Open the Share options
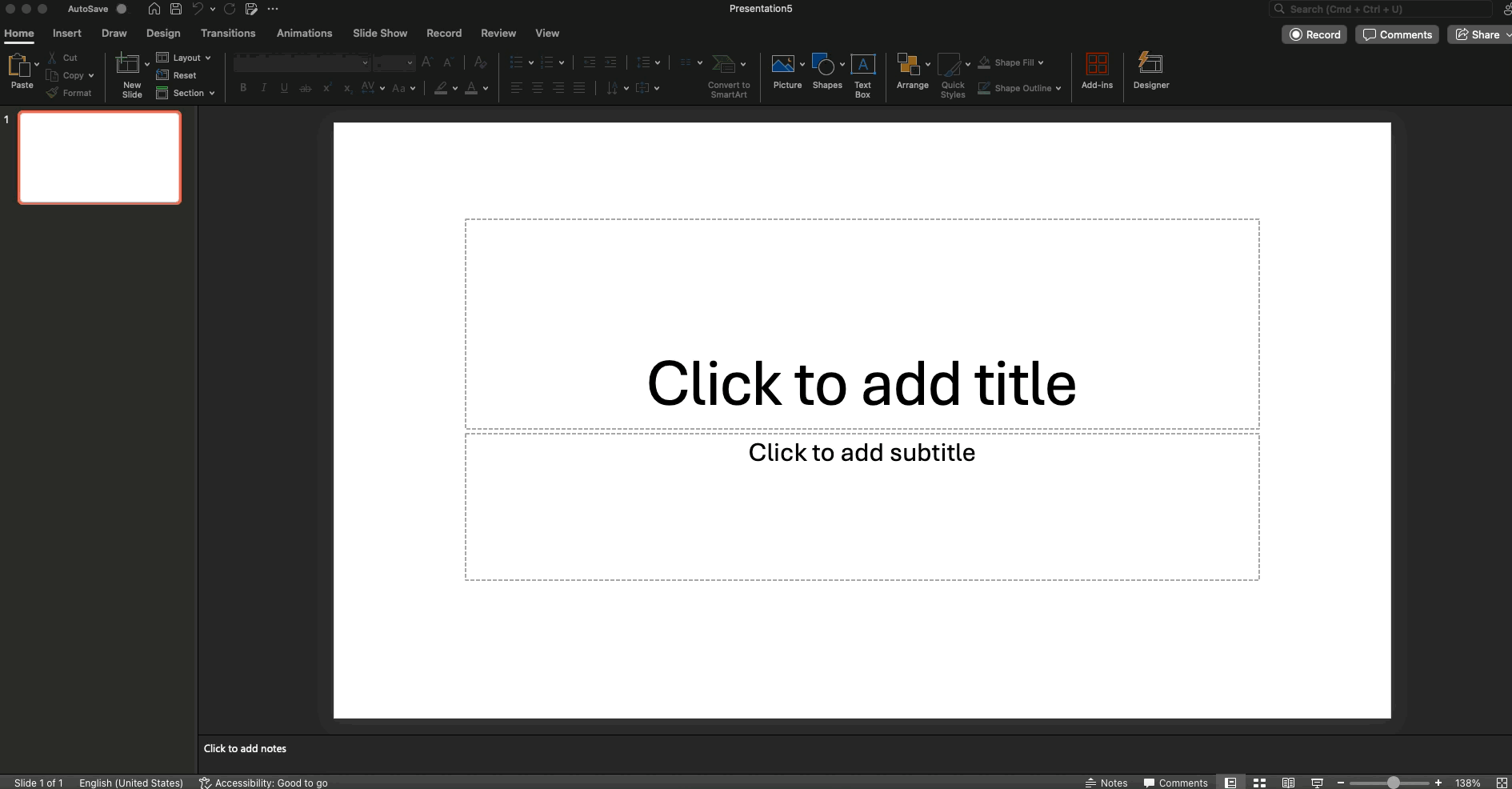 point(1478,34)
